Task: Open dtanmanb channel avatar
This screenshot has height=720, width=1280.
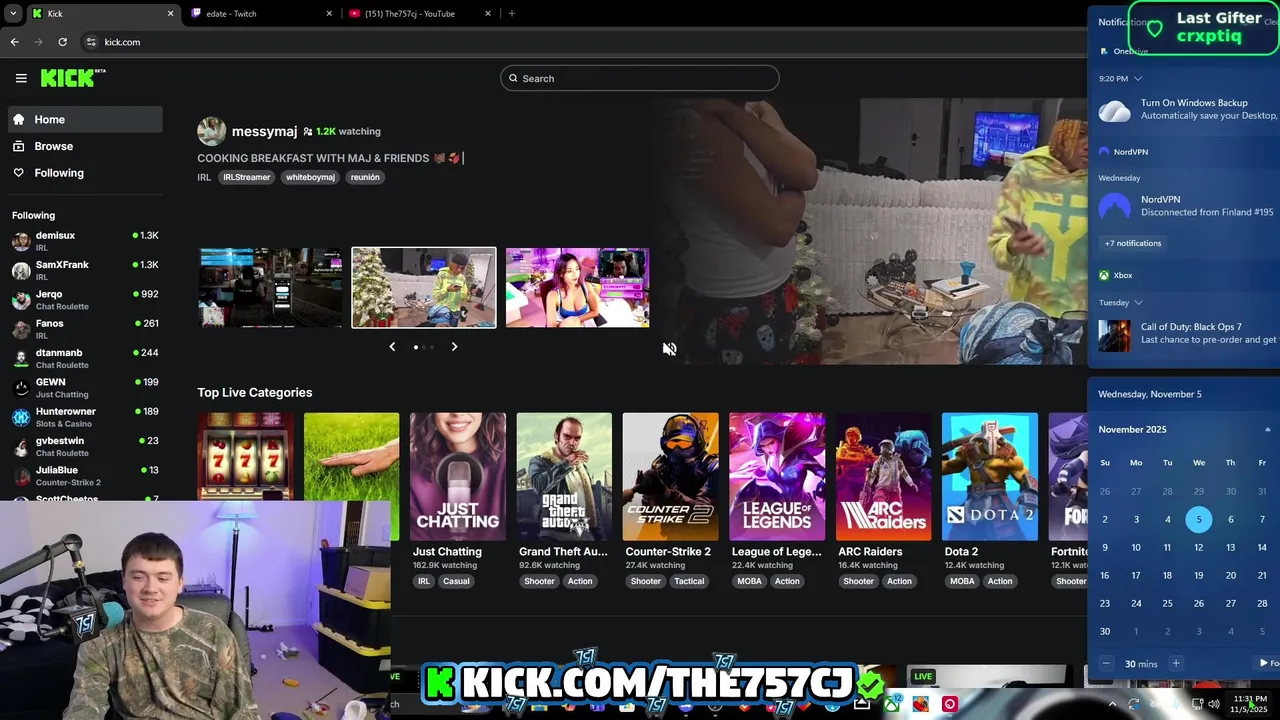Action: coord(21,358)
